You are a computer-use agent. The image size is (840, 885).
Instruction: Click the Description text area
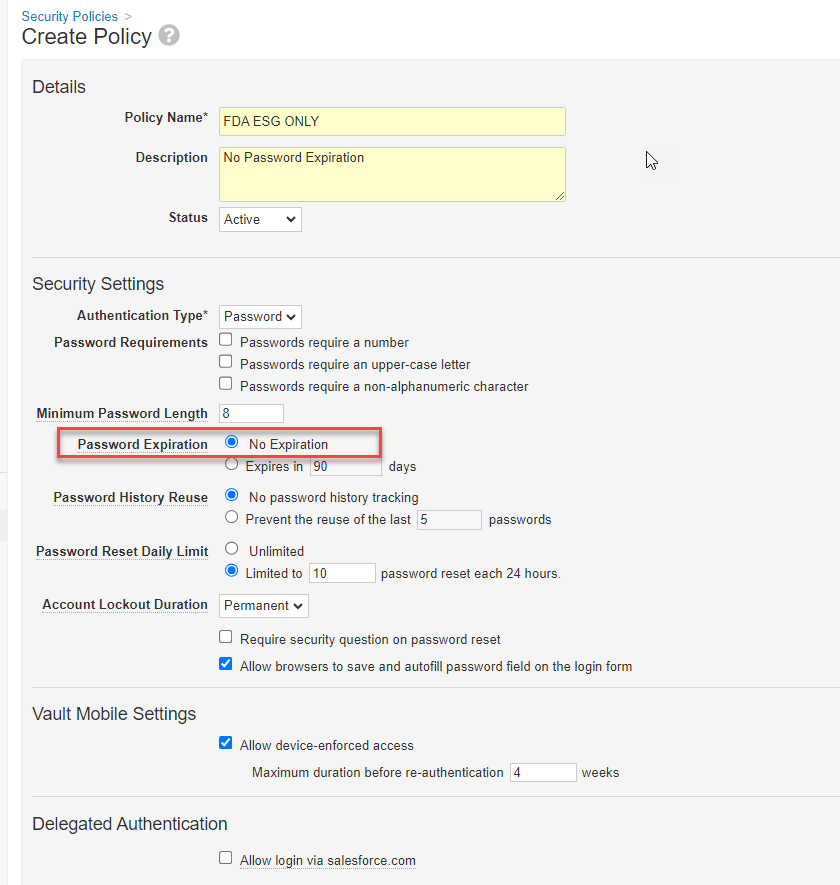[x=392, y=174]
